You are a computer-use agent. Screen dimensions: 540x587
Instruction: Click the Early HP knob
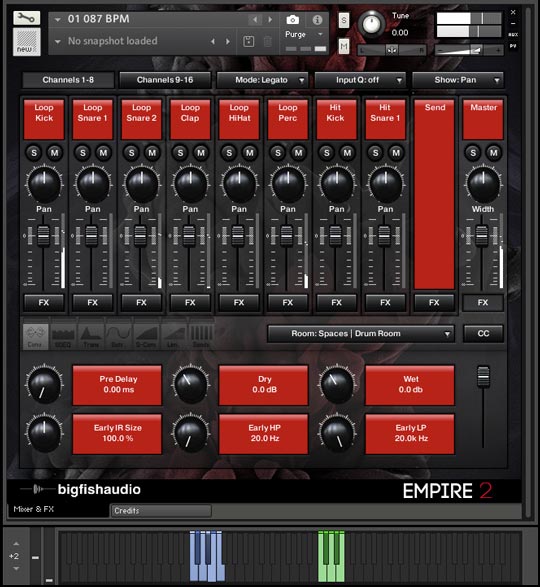pos(190,433)
